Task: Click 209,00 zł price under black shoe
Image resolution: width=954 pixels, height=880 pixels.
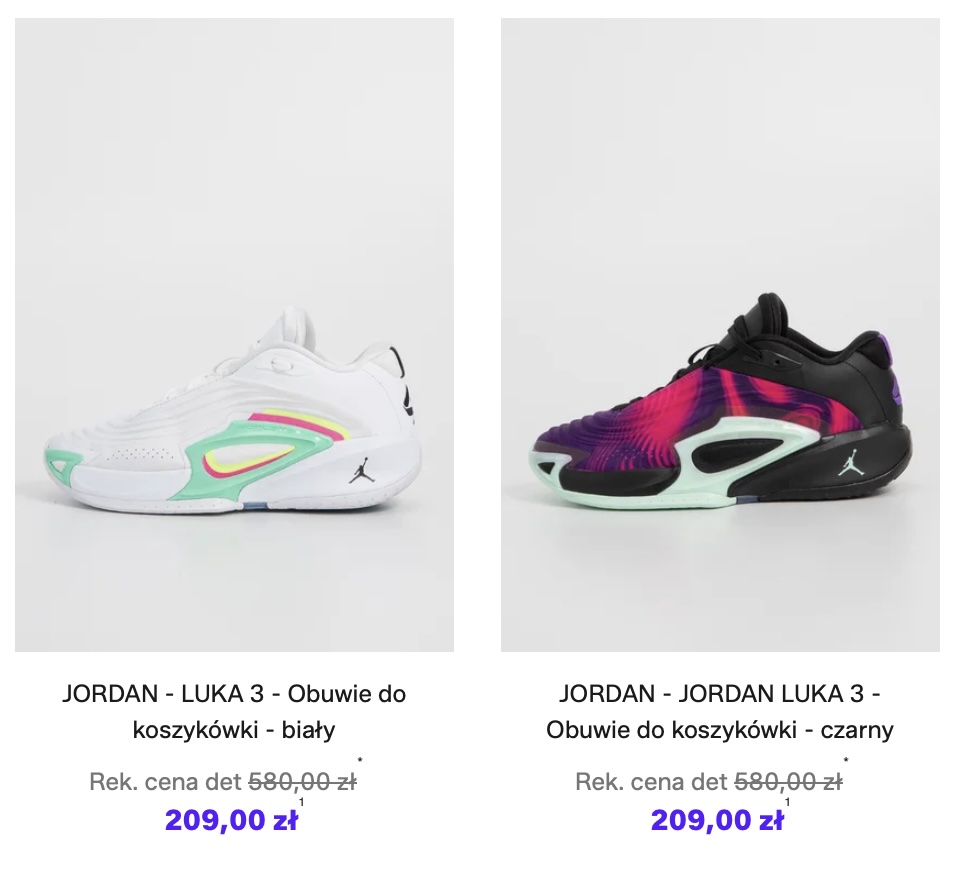Action: (x=717, y=820)
